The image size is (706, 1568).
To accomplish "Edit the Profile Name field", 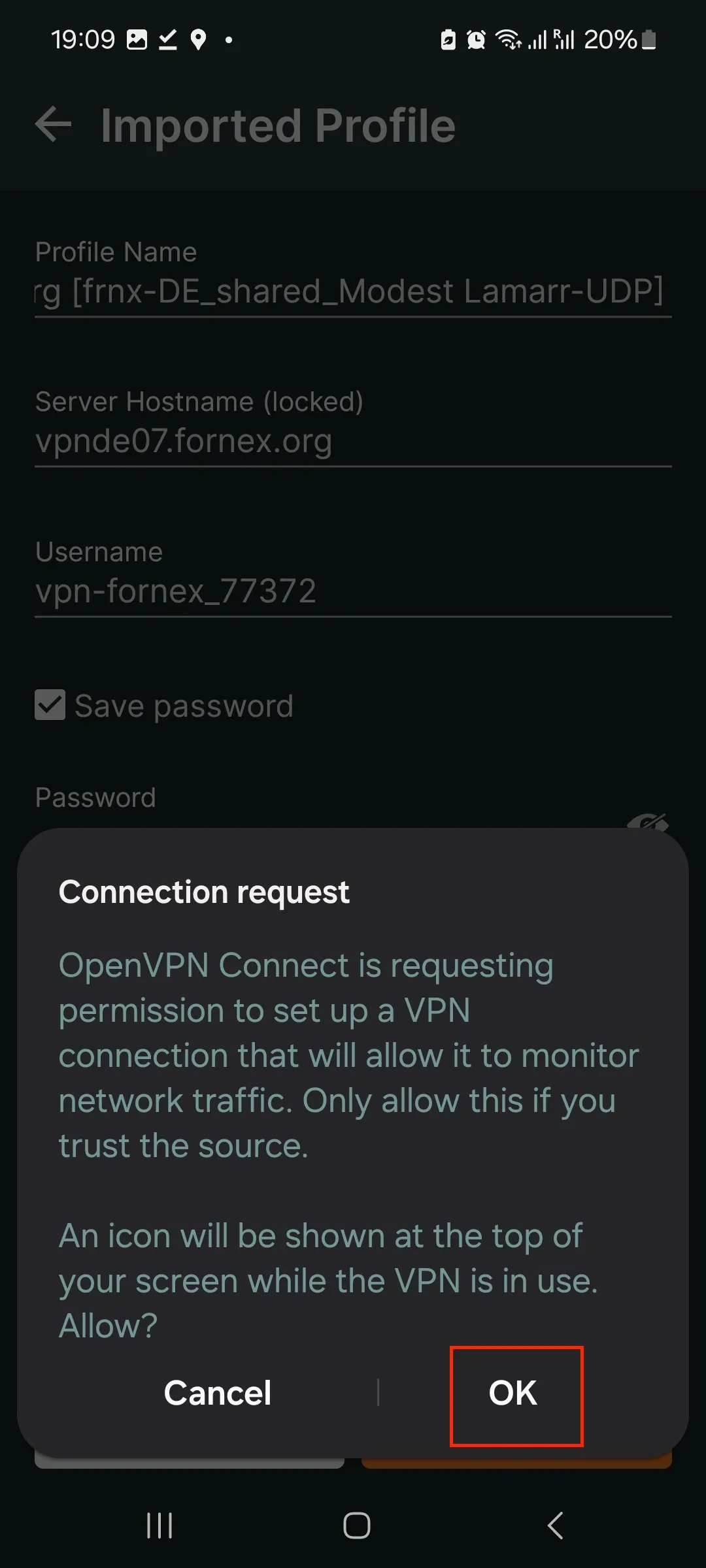I will (x=353, y=291).
